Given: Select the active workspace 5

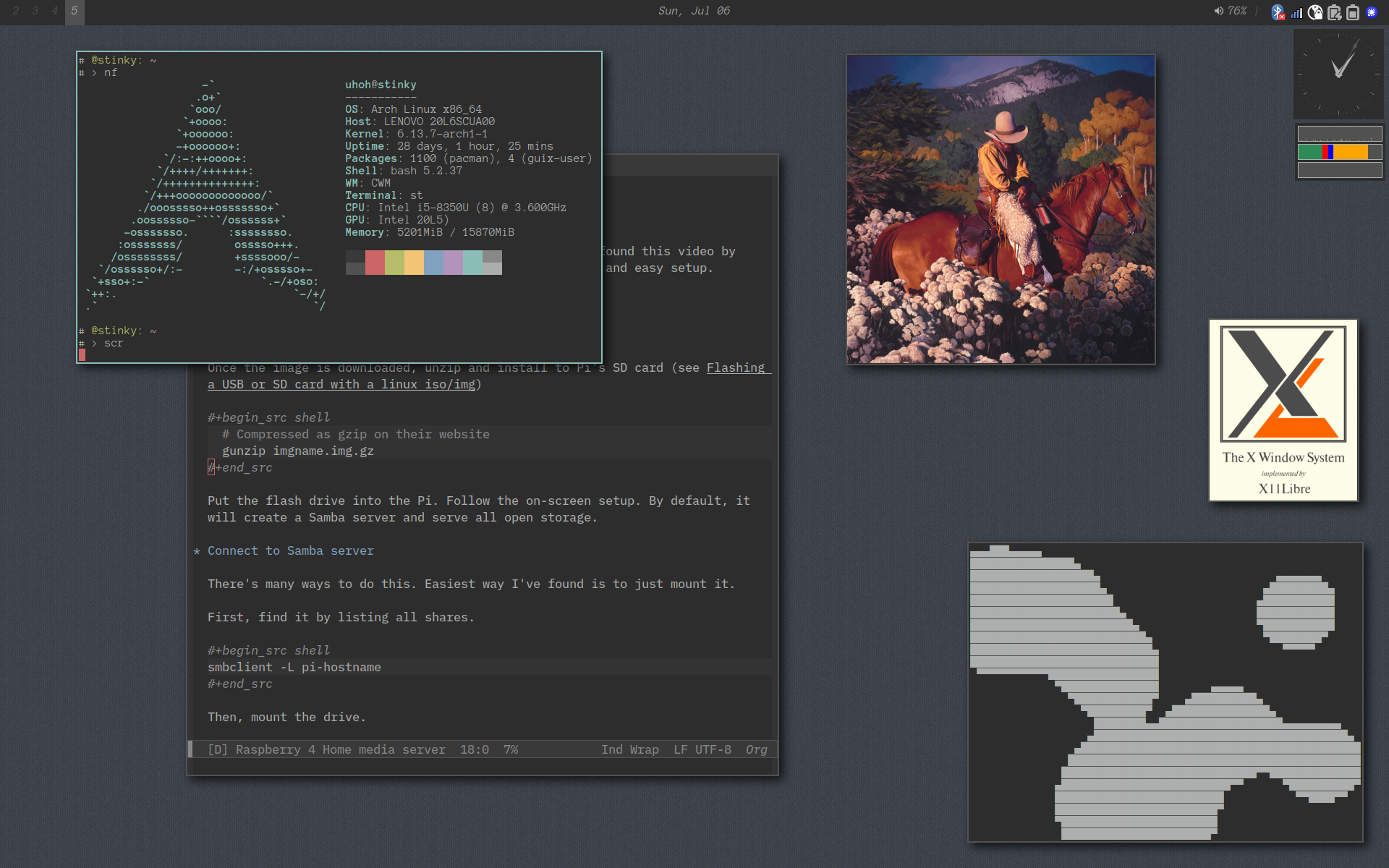Looking at the screenshot, I should (x=75, y=12).
